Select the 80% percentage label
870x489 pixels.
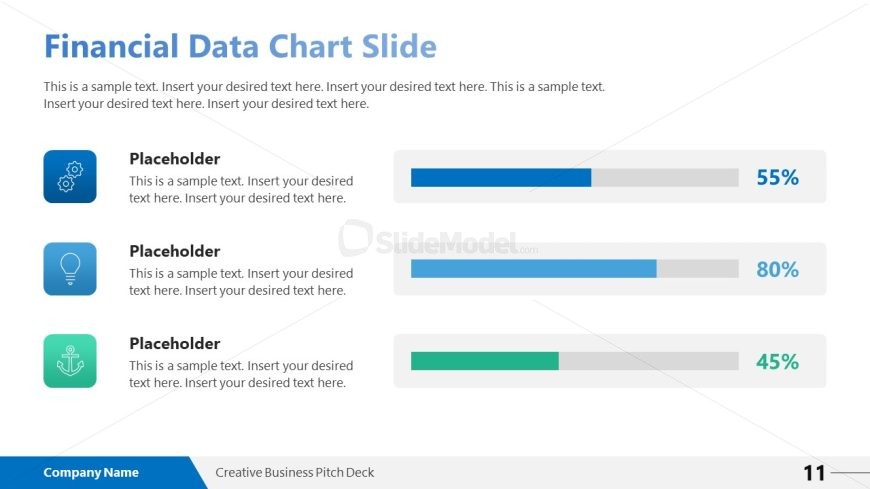(x=777, y=270)
